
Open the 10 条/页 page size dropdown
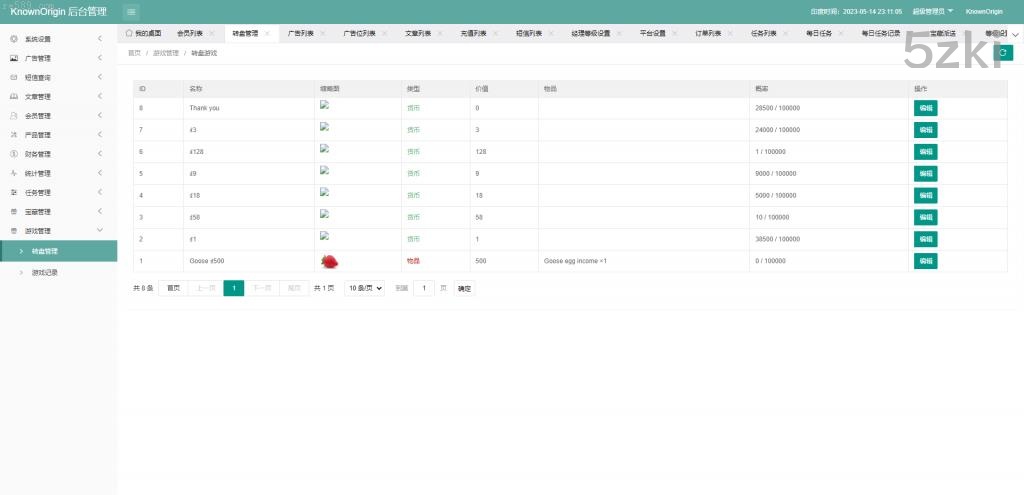pyautogui.click(x=364, y=288)
